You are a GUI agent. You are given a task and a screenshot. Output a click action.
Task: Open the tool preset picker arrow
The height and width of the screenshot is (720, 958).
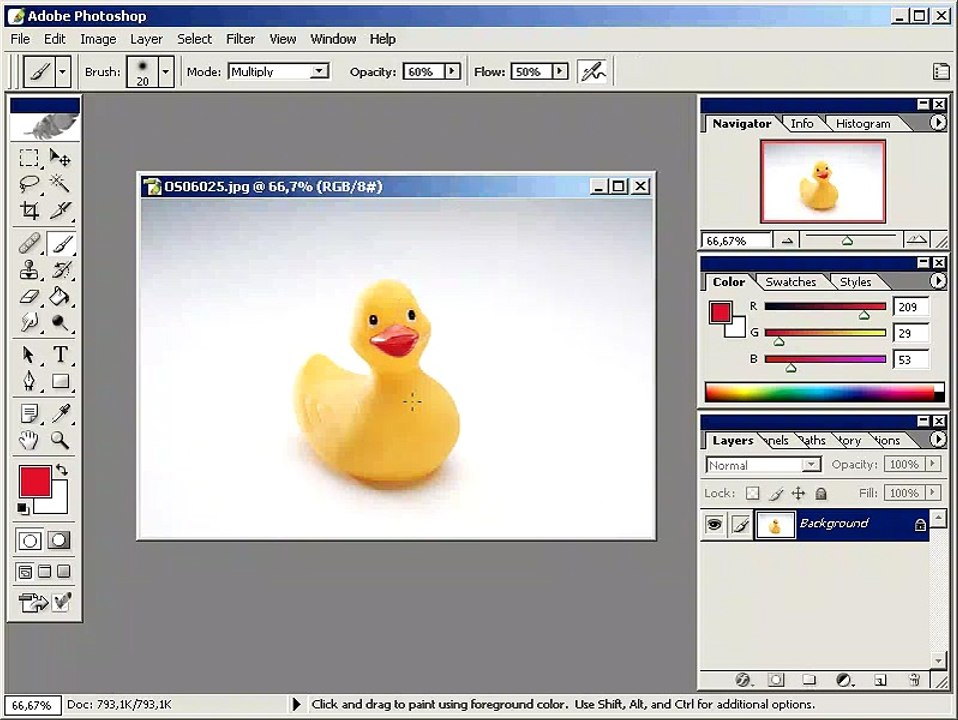pos(62,72)
